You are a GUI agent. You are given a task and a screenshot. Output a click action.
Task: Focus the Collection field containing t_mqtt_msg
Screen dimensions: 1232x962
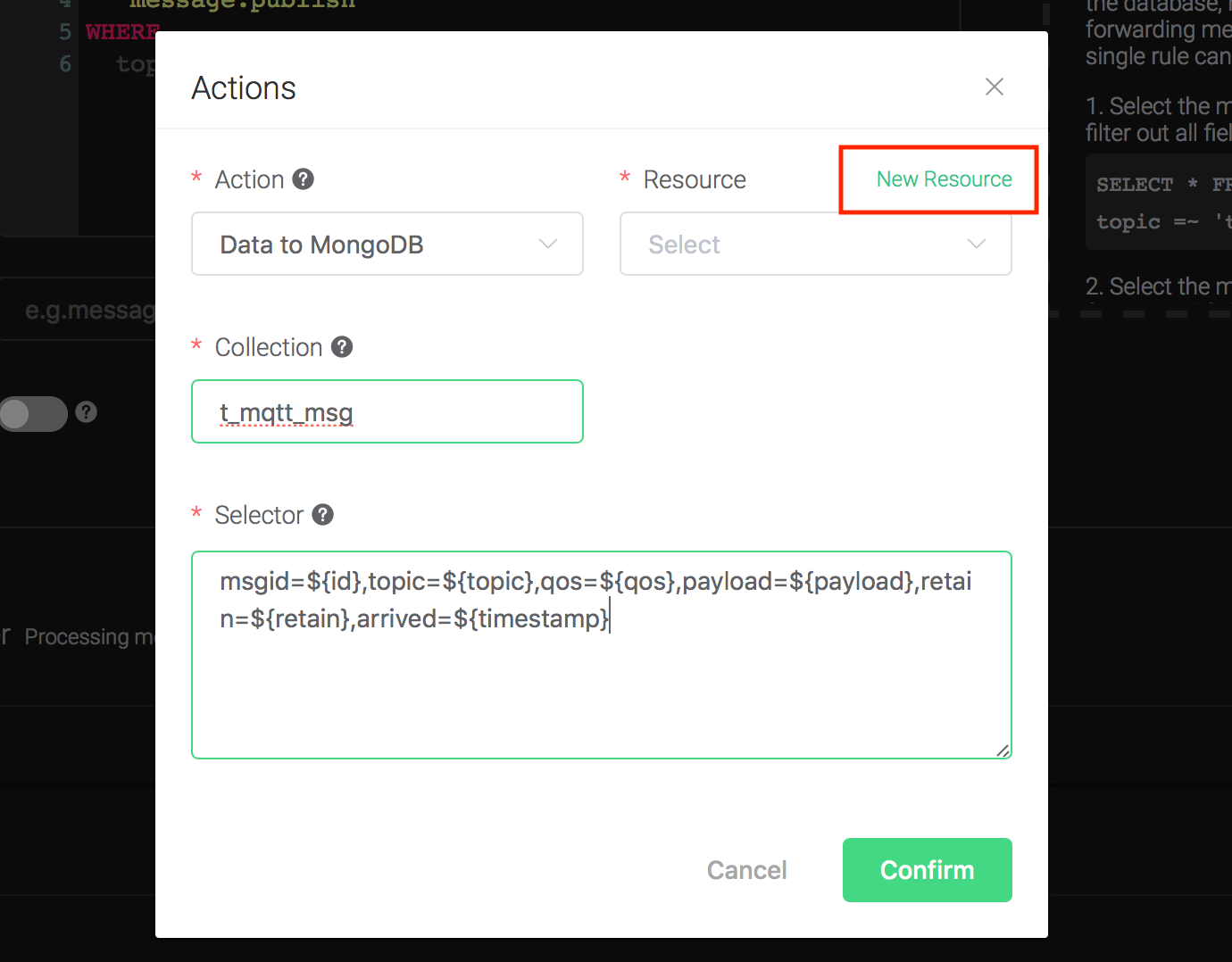[x=387, y=412]
